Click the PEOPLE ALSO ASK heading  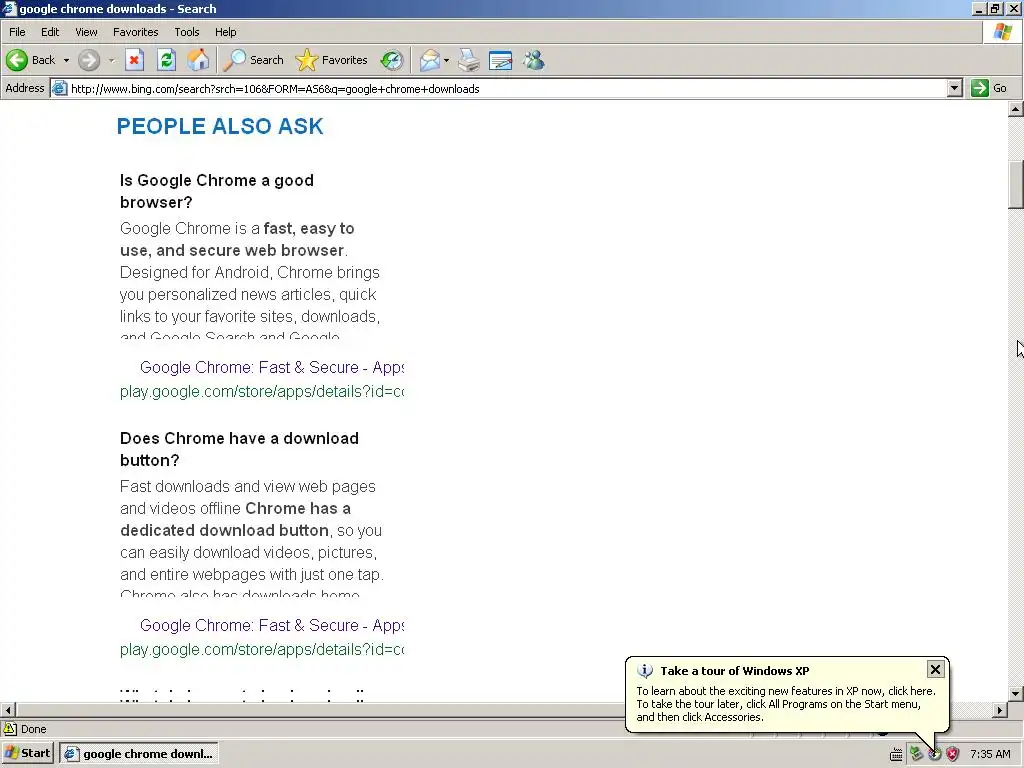(220, 126)
